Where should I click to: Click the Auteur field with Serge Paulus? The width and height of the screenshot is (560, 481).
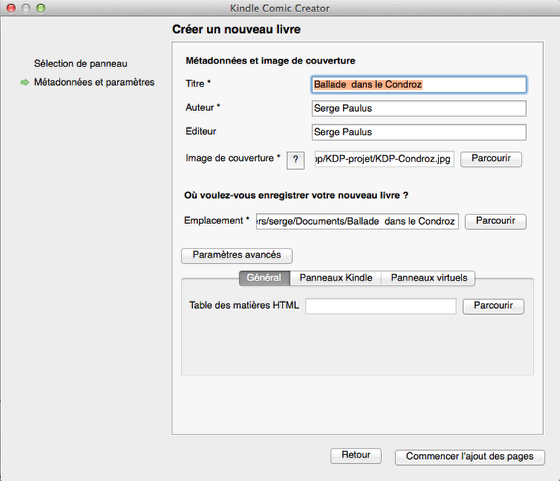pos(419,108)
